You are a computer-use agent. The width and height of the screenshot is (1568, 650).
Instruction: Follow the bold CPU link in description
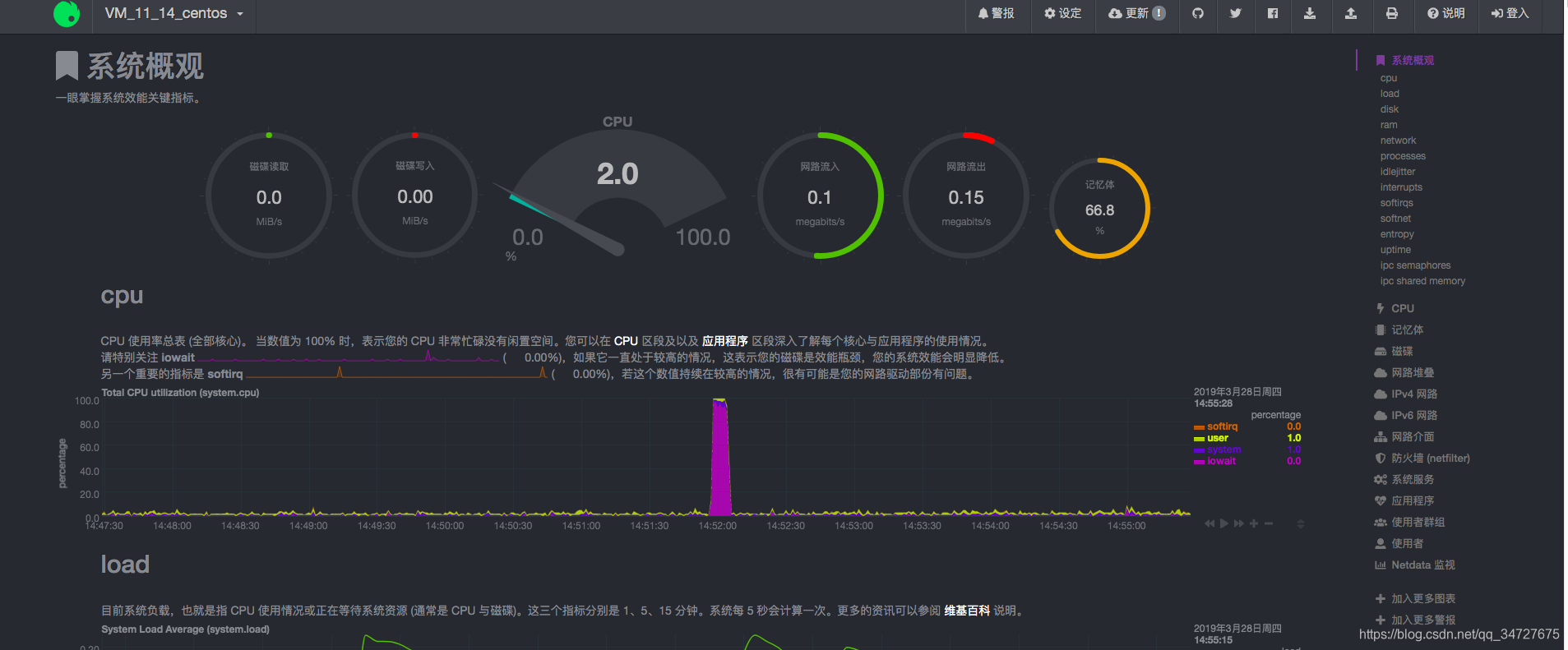click(626, 341)
